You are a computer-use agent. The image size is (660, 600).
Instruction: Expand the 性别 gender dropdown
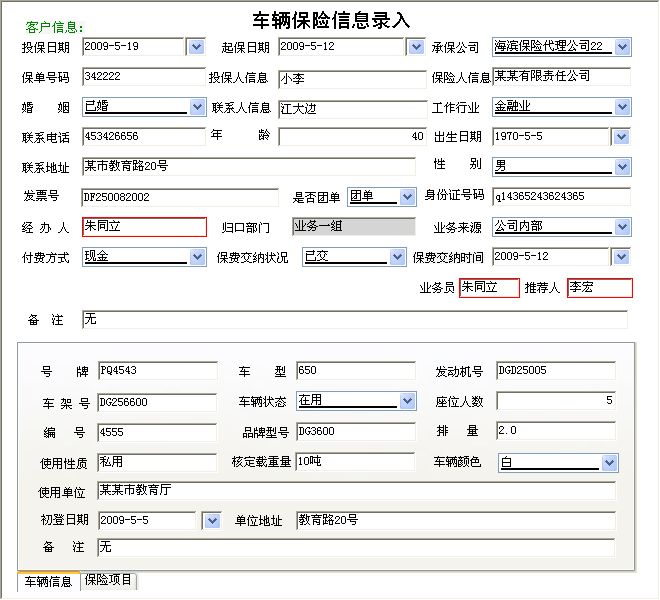point(622,166)
